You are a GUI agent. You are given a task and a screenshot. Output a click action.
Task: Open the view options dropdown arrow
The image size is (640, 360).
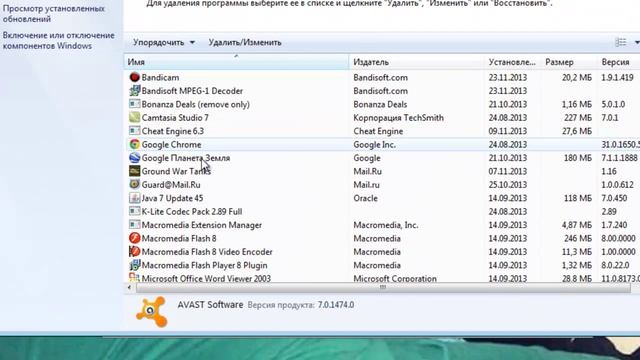coord(636,42)
